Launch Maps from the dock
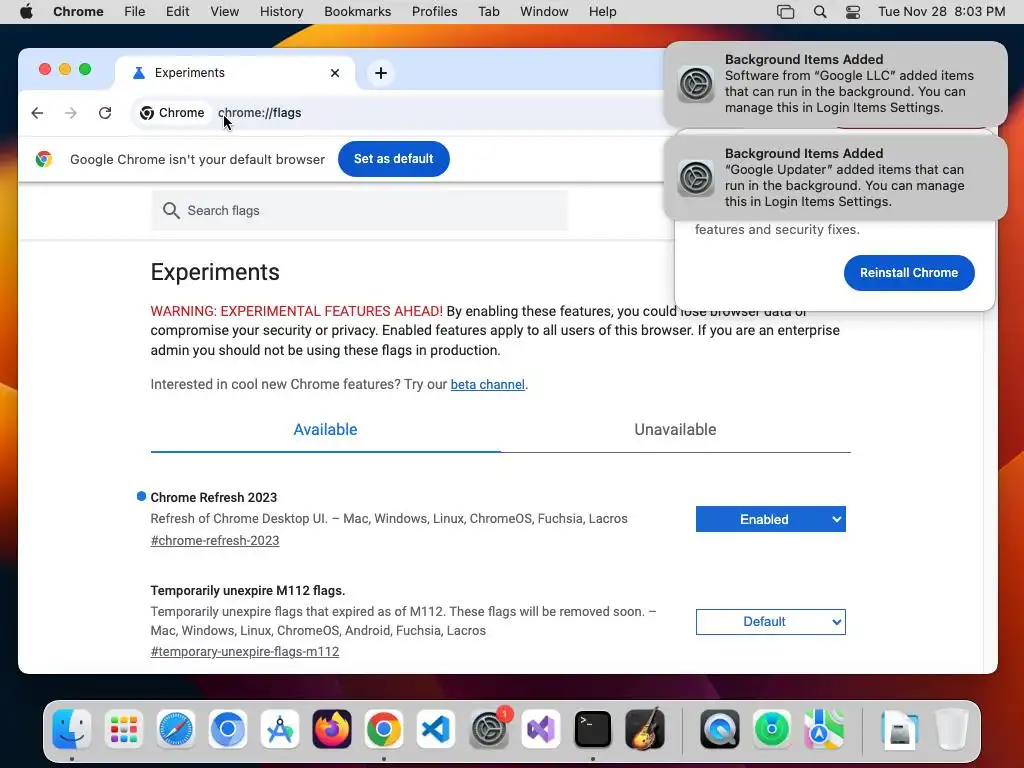This screenshot has width=1024, height=768. (x=824, y=729)
